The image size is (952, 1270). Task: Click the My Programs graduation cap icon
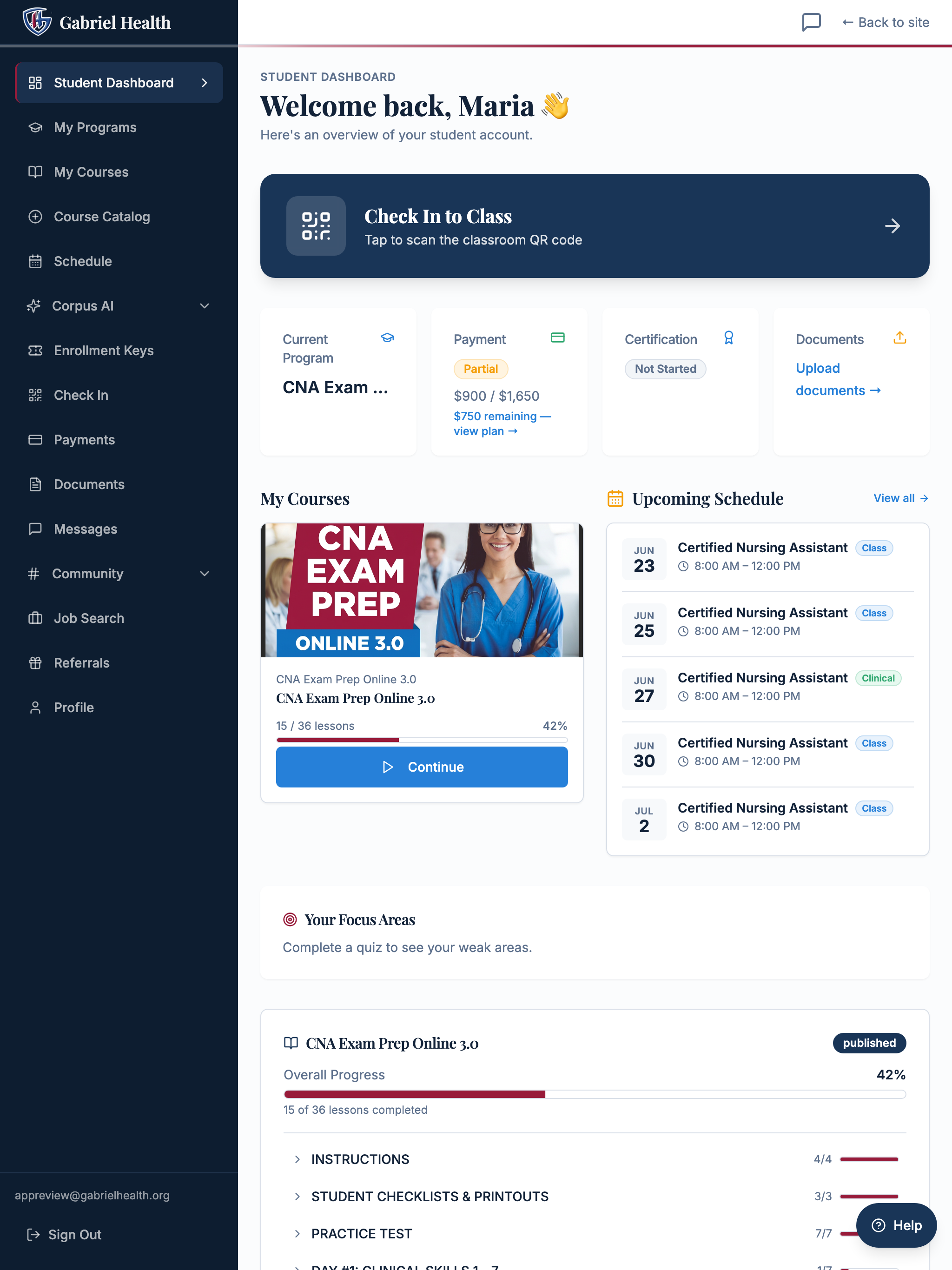tap(35, 127)
